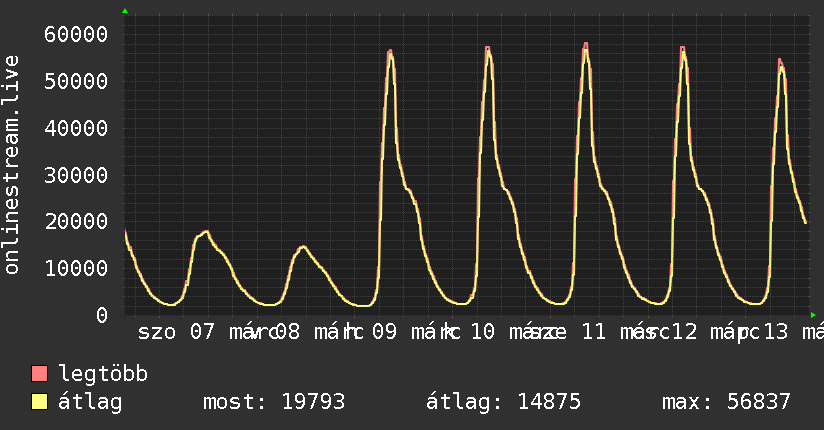Image resolution: width=824 pixels, height=430 pixels.
Task: Click the 0 y-axis label
Action: (x=102, y=315)
